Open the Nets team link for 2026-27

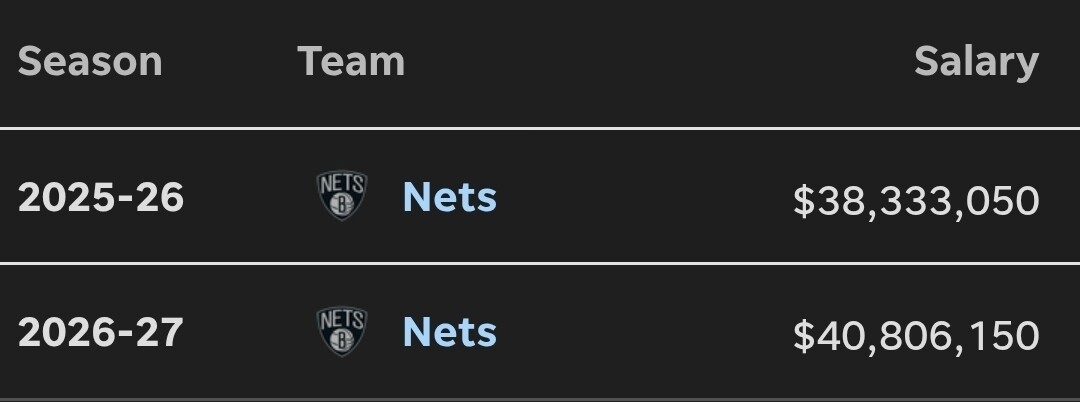[449, 332]
